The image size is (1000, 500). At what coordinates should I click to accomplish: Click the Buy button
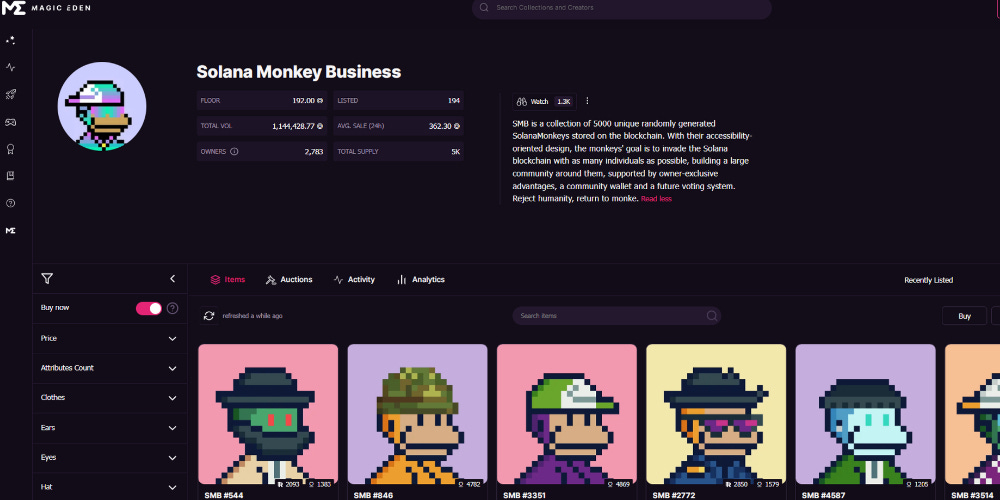(964, 316)
